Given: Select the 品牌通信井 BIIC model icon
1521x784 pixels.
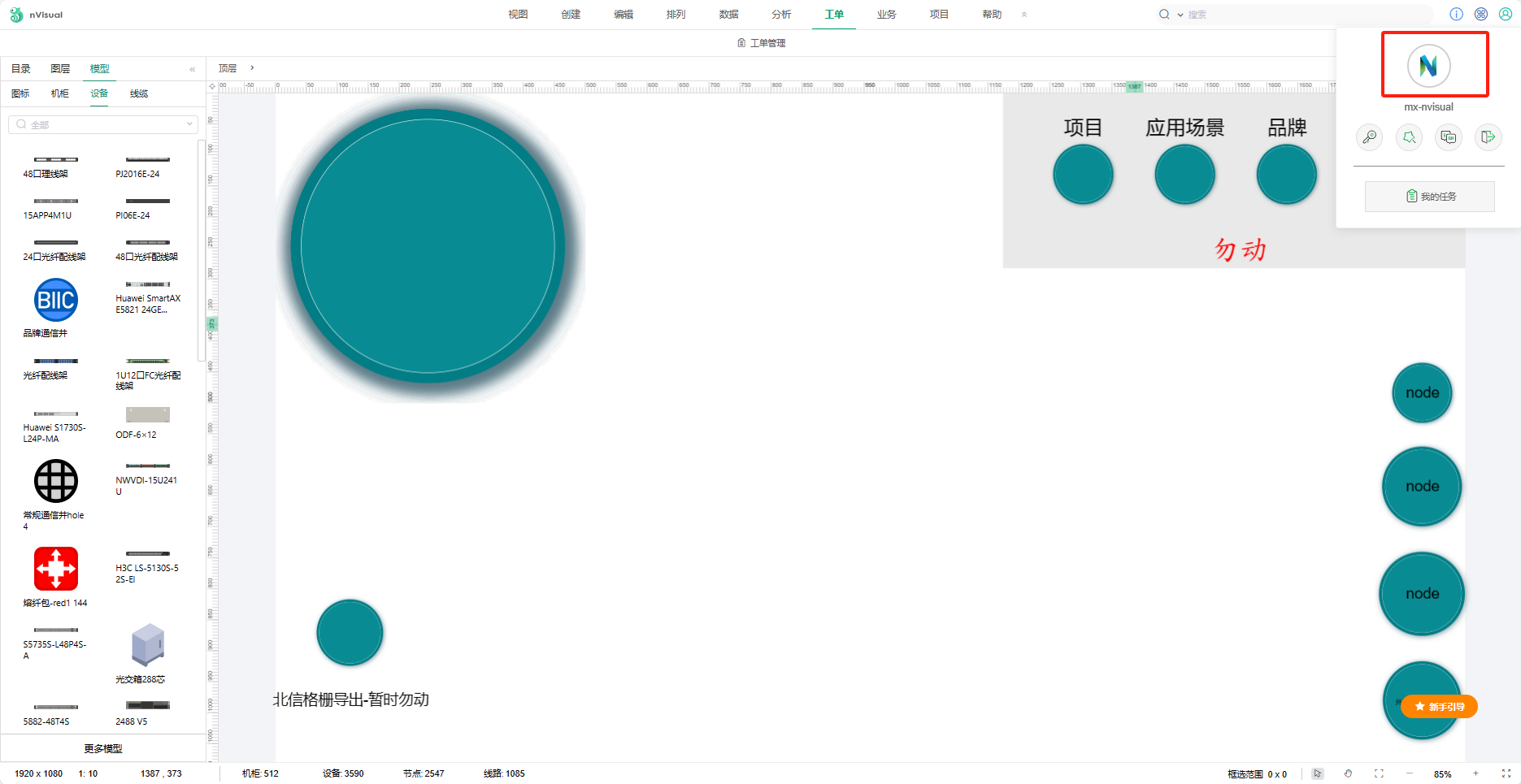Looking at the screenshot, I should coord(56,301).
